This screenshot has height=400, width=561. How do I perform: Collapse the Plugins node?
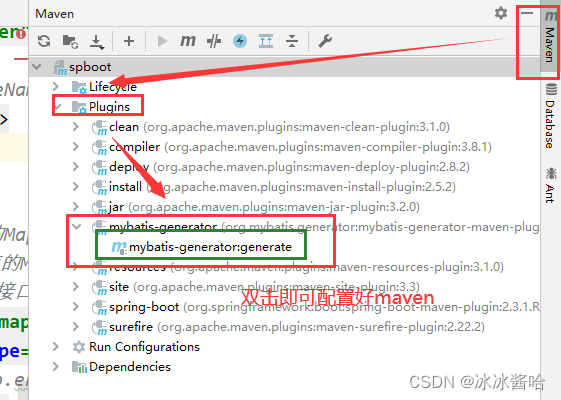point(57,107)
